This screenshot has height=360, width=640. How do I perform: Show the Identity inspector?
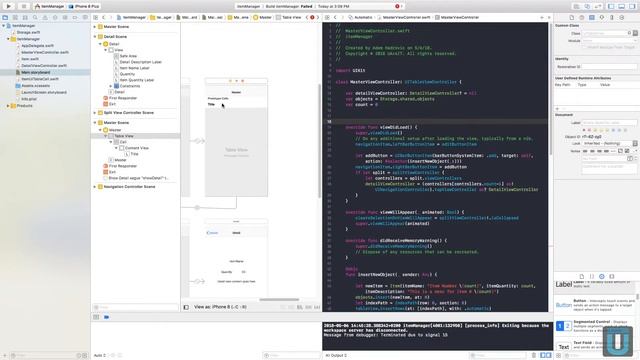click(591, 18)
